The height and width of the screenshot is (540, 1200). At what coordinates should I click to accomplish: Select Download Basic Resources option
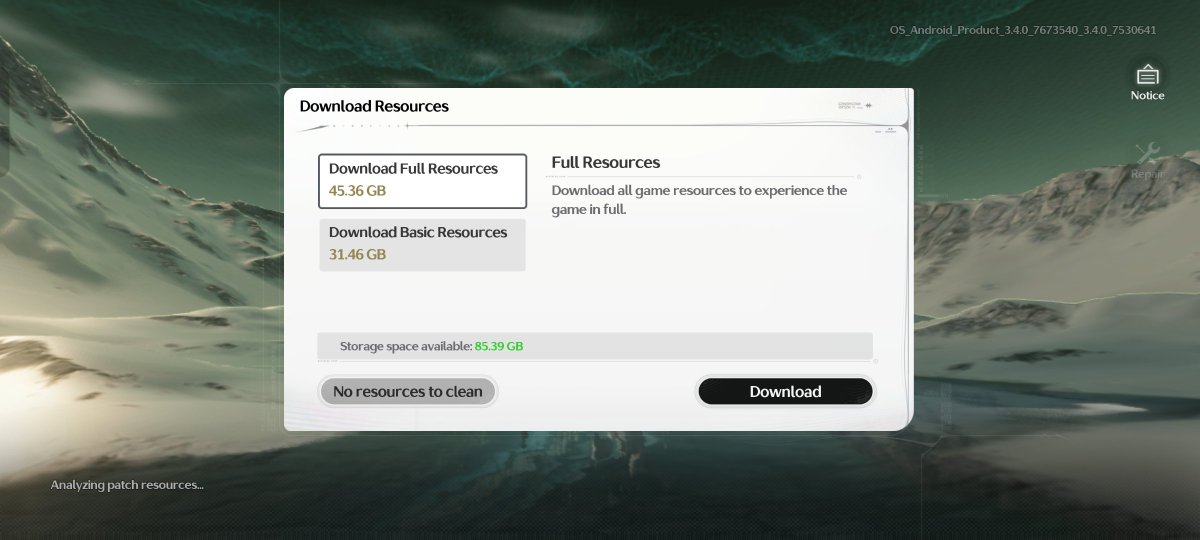pyautogui.click(x=422, y=244)
